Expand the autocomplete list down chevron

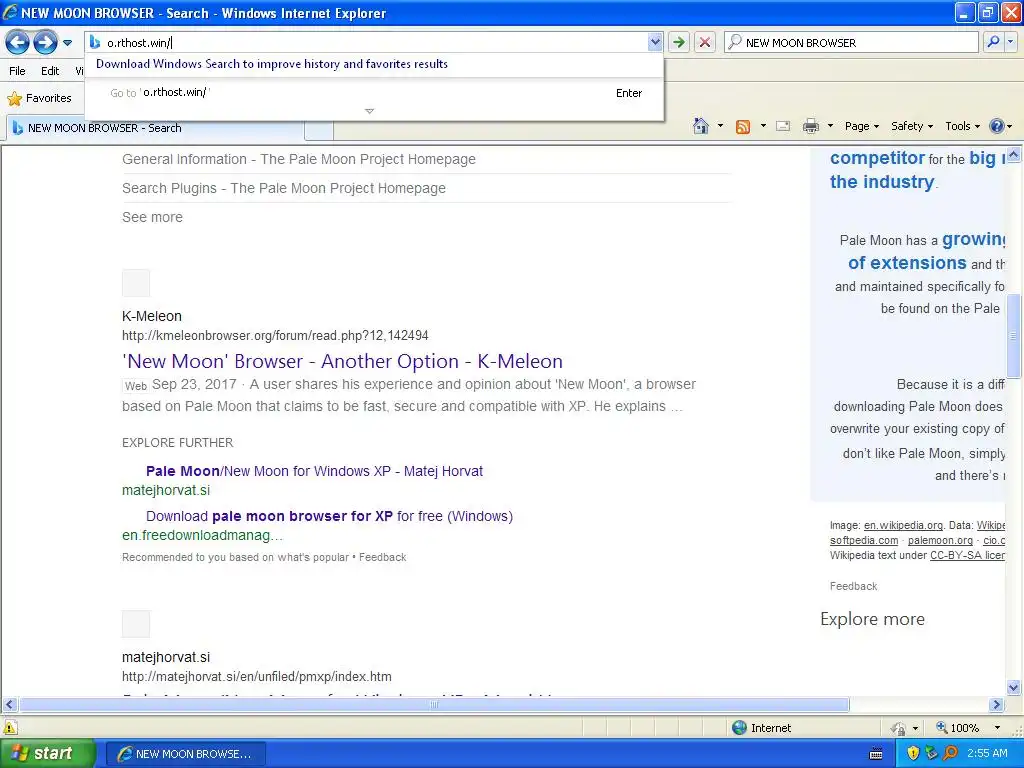pos(370,111)
